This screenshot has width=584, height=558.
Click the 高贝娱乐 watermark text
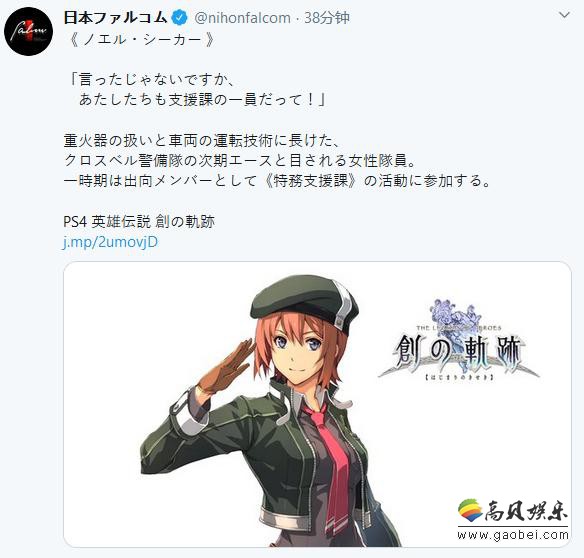point(526,511)
